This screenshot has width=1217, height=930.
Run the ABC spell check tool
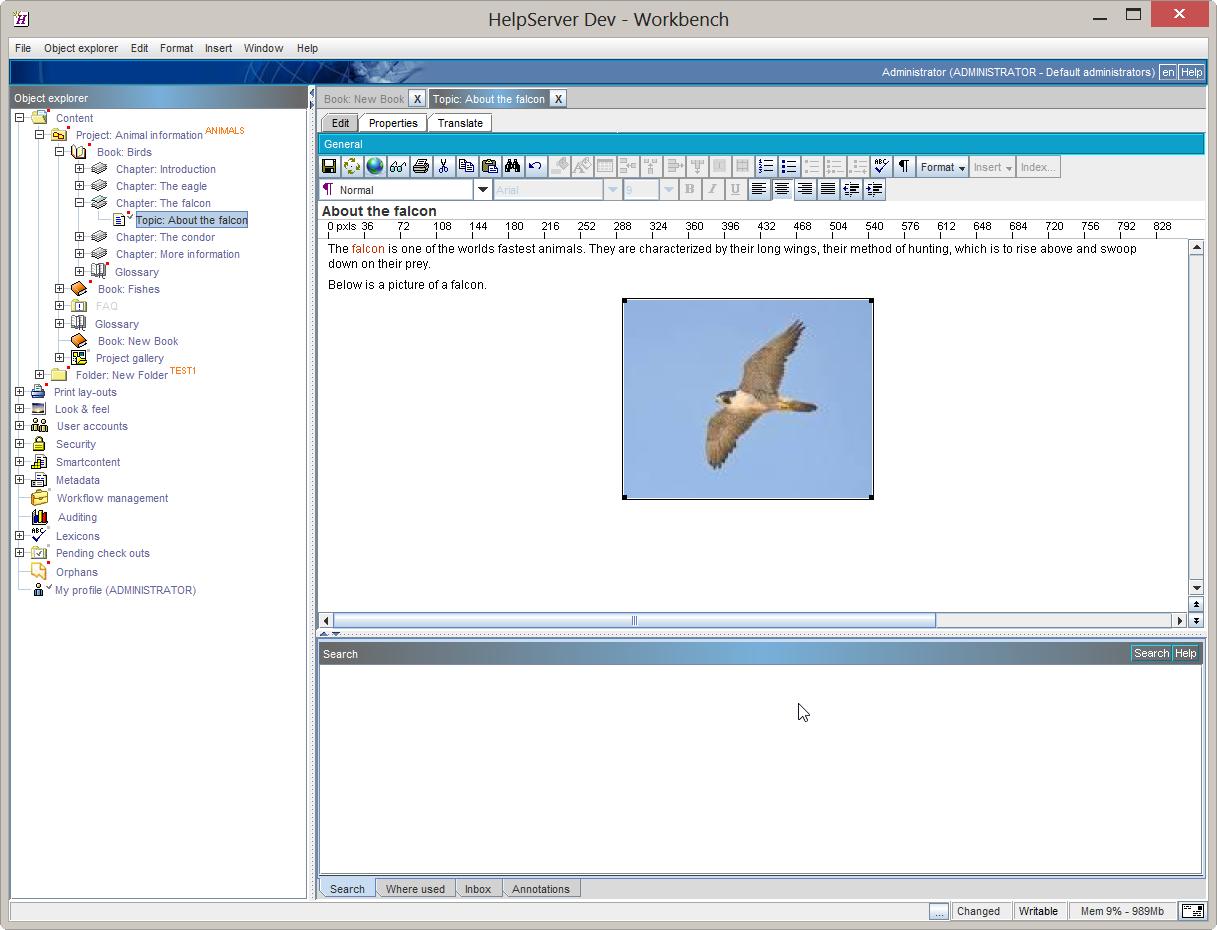880,167
